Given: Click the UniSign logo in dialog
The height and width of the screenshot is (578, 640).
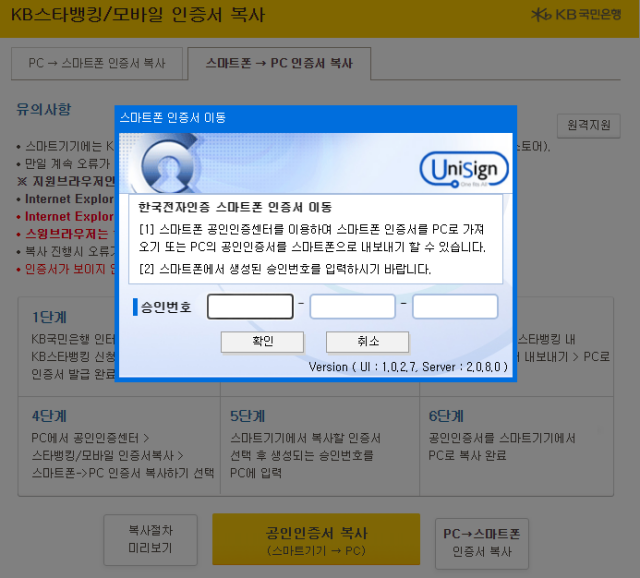Looking at the screenshot, I should pos(464,169).
